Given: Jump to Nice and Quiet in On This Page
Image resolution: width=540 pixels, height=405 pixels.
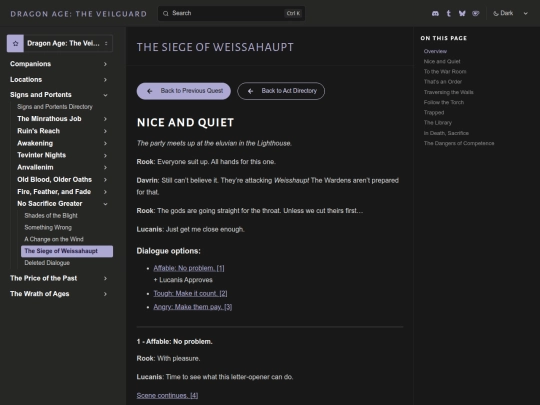Looking at the screenshot, I should point(442,61).
